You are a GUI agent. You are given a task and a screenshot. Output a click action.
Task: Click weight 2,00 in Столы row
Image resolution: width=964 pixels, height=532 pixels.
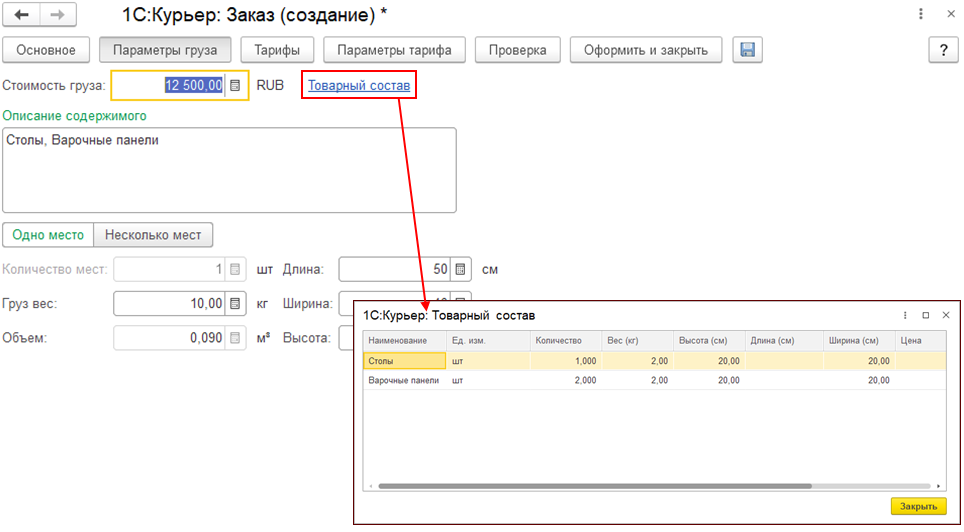tap(638, 361)
